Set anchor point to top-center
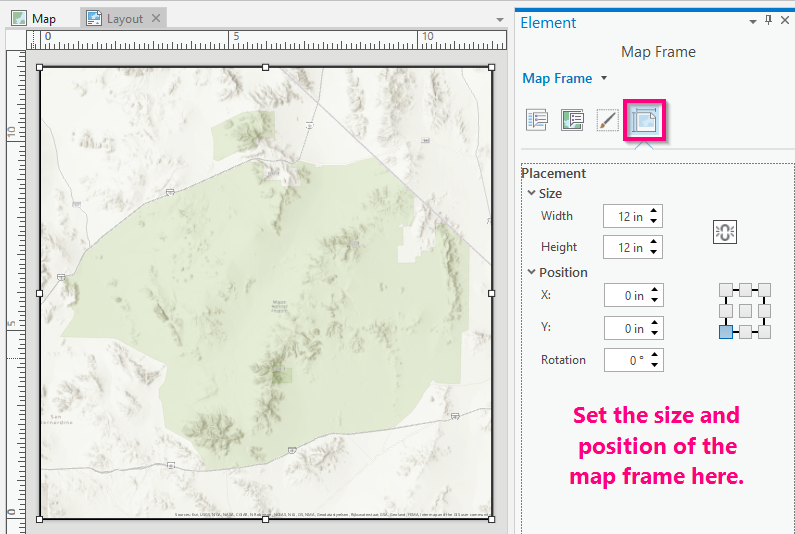Image resolution: width=795 pixels, height=534 pixels. [x=745, y=290]
